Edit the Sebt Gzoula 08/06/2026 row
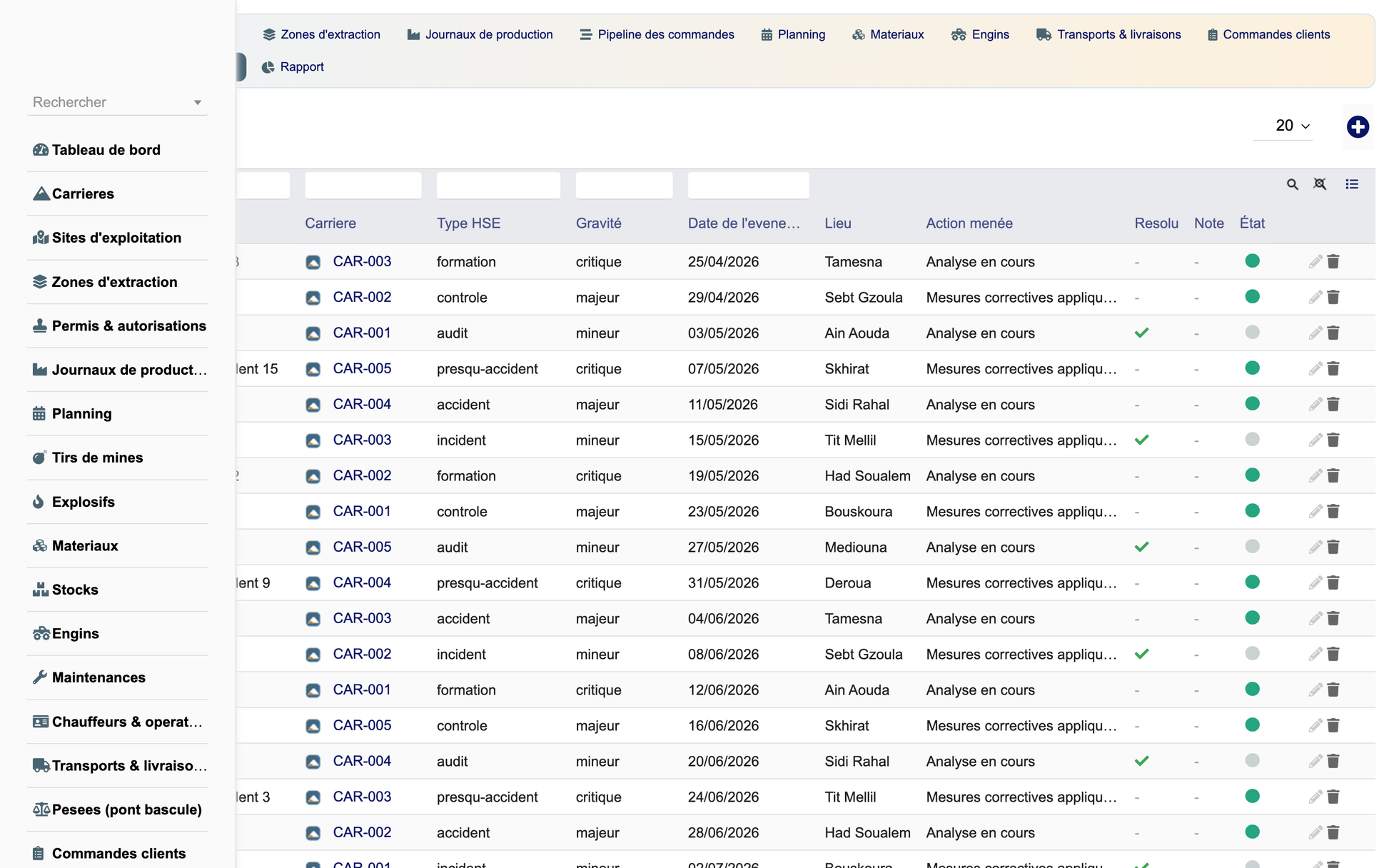 tap(1315, 654)
